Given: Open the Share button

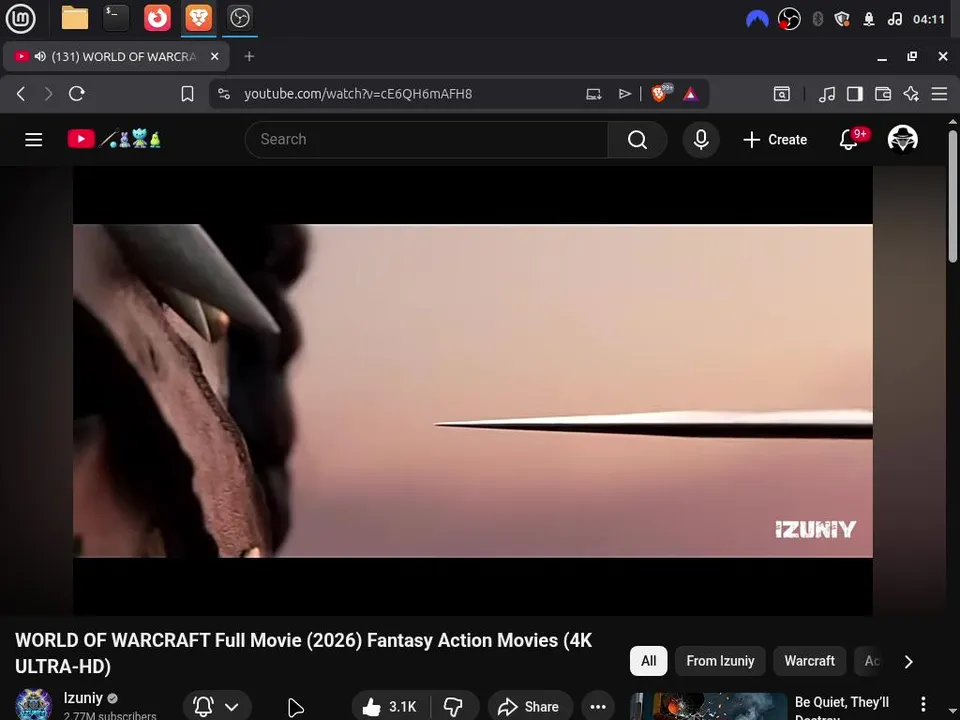Looking at the screenshot, I should [530, 707].
